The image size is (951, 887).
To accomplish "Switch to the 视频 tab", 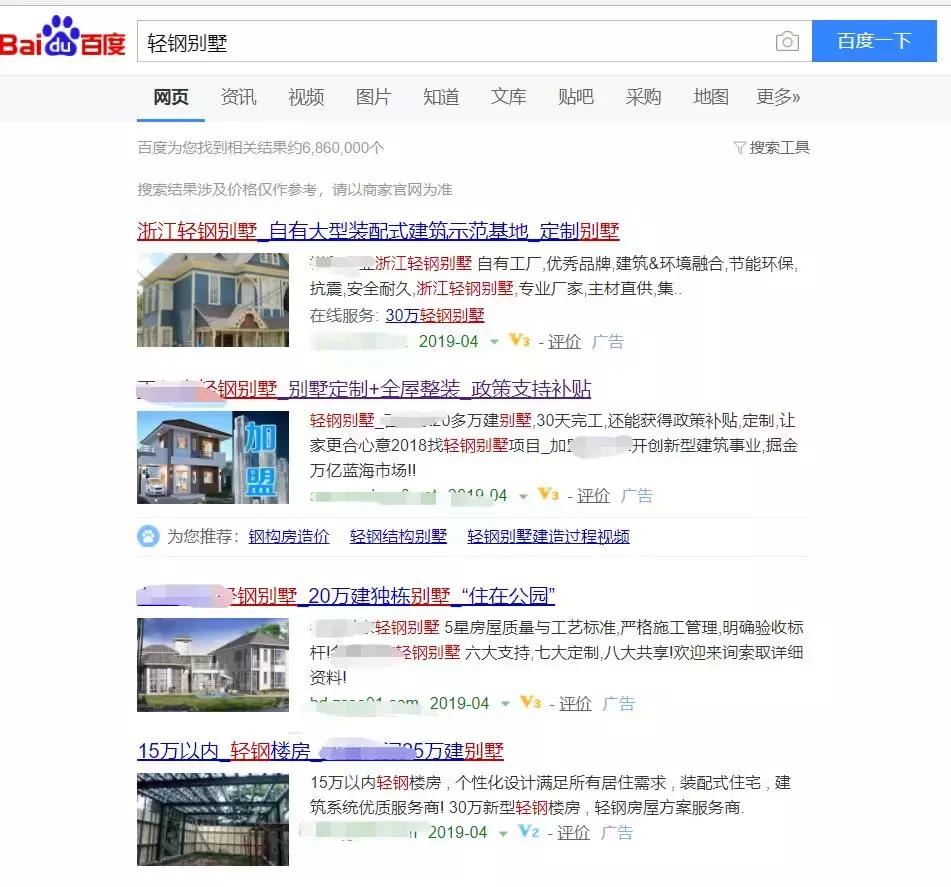I will pyautogui.click(x=306, y=97).
